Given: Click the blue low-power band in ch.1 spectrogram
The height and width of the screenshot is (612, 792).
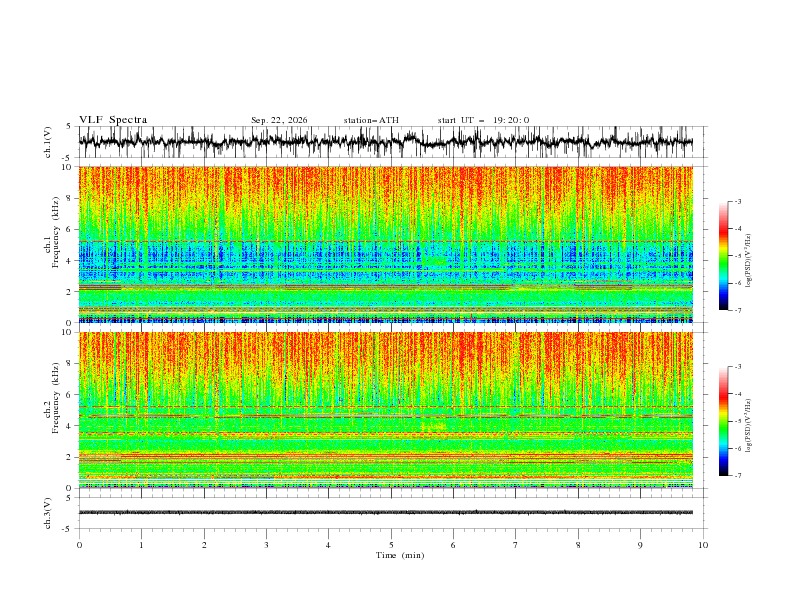Looking at the screenshot, I should 385,260.
